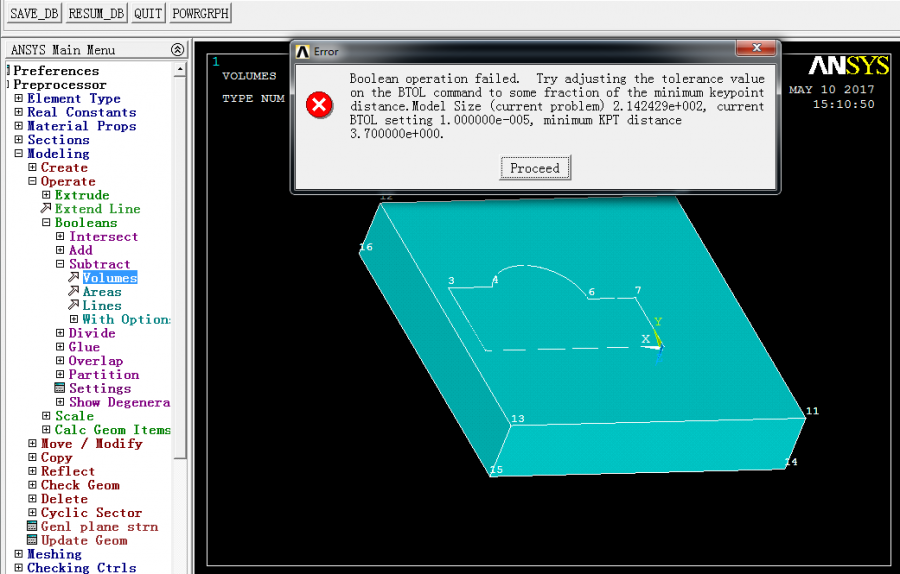
Task: Select Areas under Subtract
Action: pos(102,292)
